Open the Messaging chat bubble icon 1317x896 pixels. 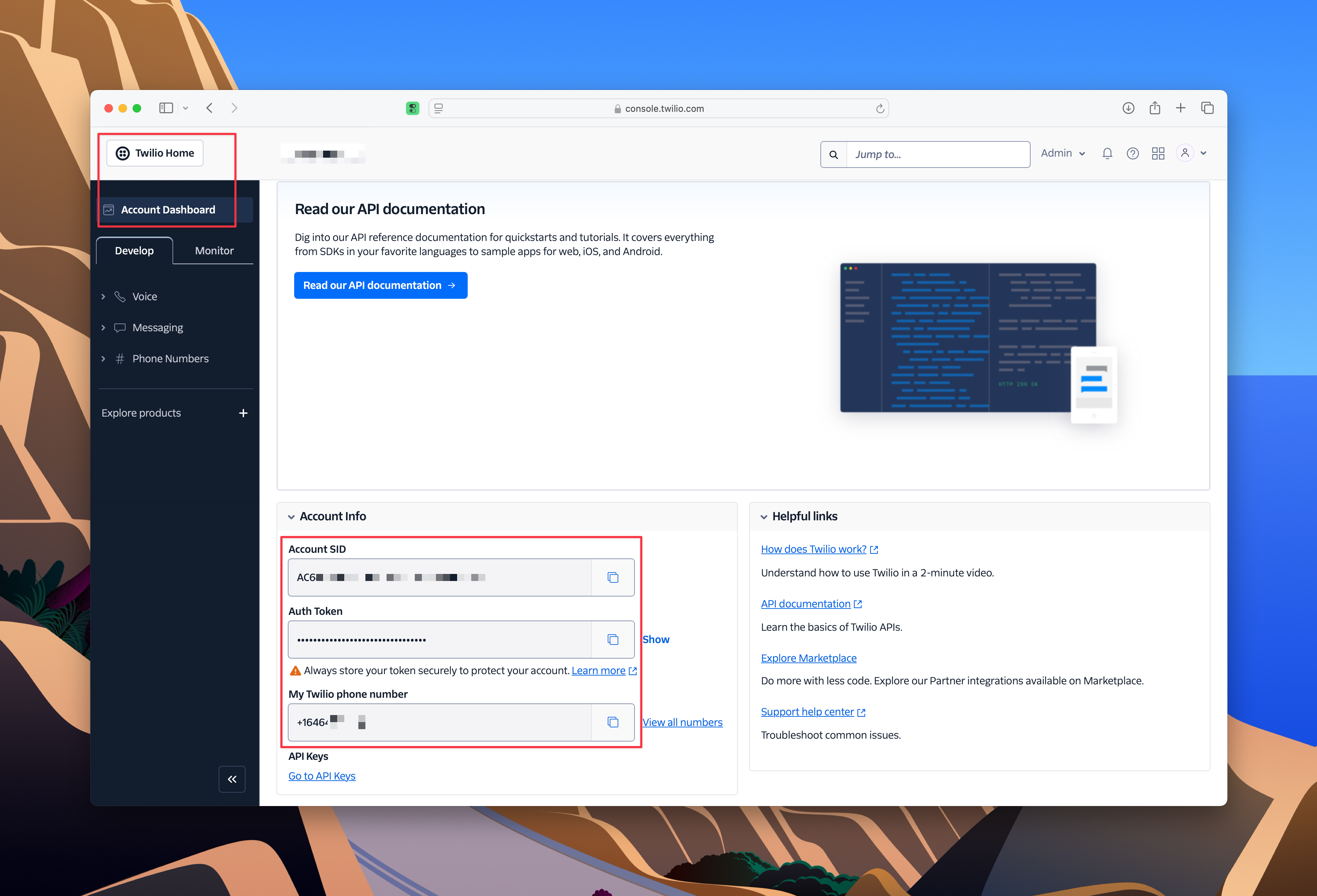pyautogui.click(x=120, y=328)
